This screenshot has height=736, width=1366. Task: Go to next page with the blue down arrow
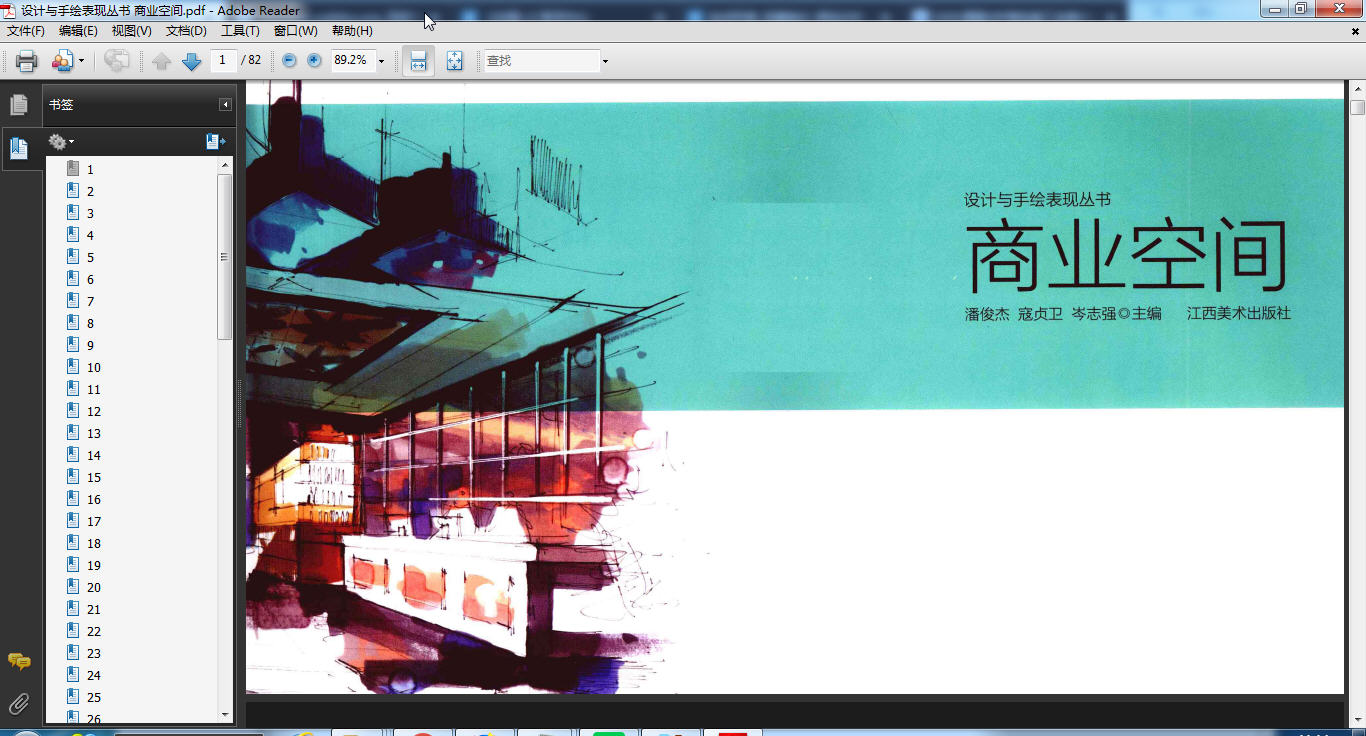click(192, 61)
